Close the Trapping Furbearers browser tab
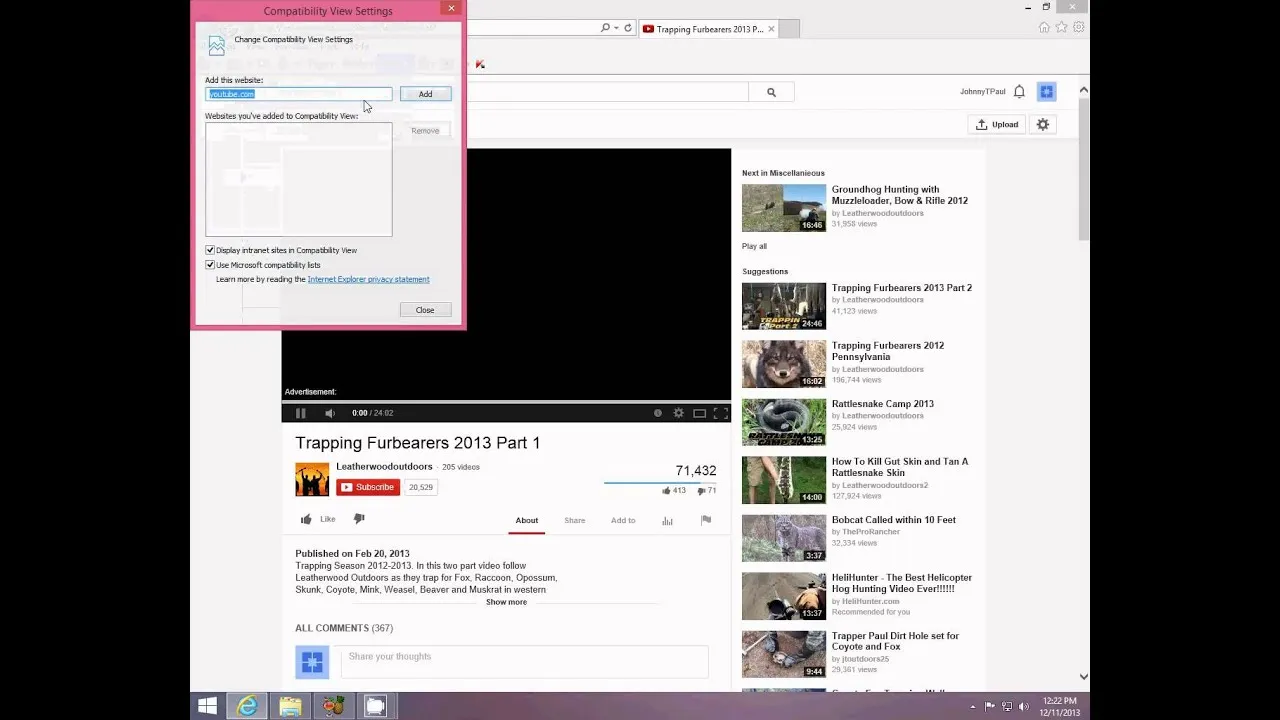1280x720 pixels. pos(771,29)
